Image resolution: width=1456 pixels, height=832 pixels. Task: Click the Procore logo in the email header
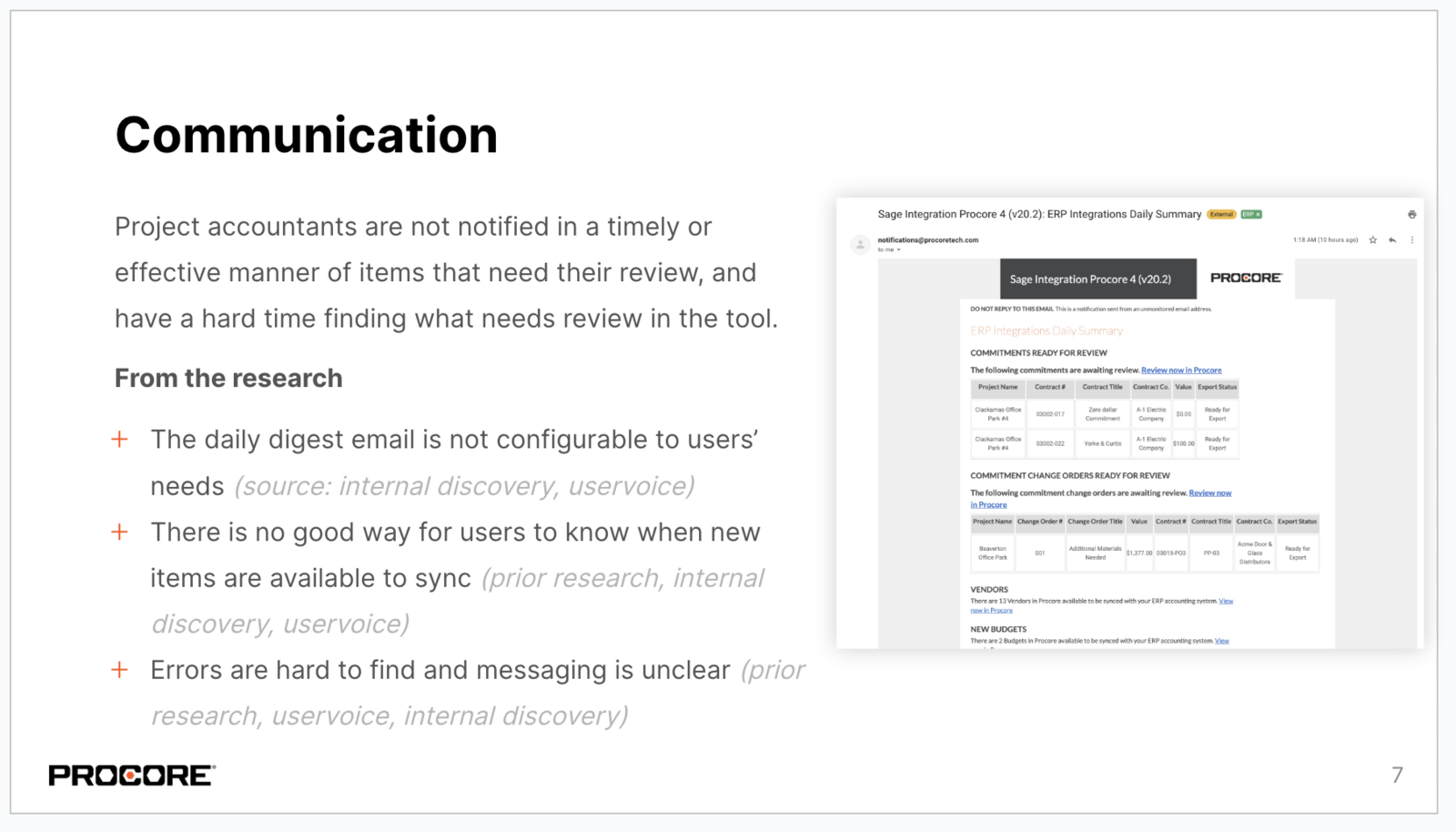(1246, 278)
